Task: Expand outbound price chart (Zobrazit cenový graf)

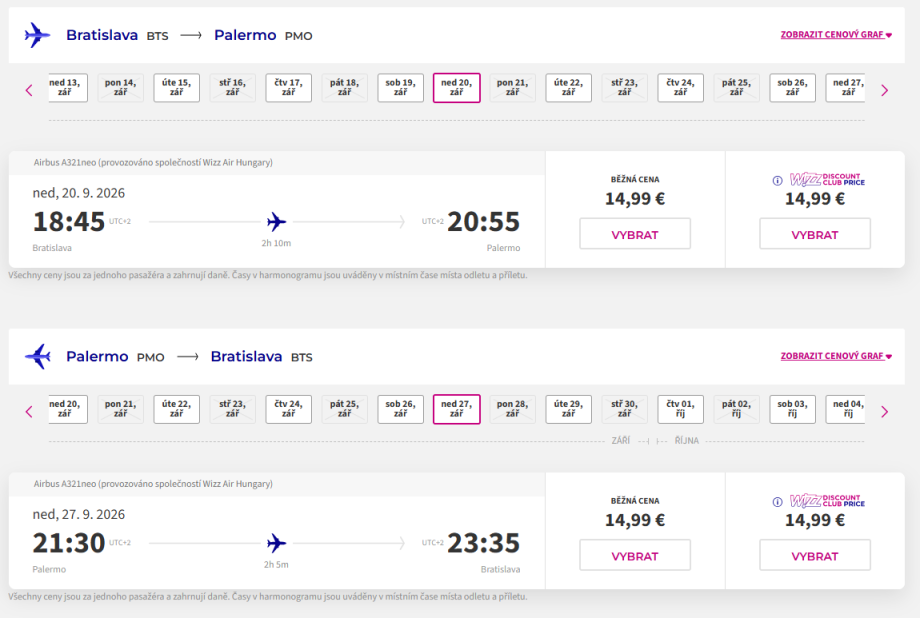Action: (835, 35)
